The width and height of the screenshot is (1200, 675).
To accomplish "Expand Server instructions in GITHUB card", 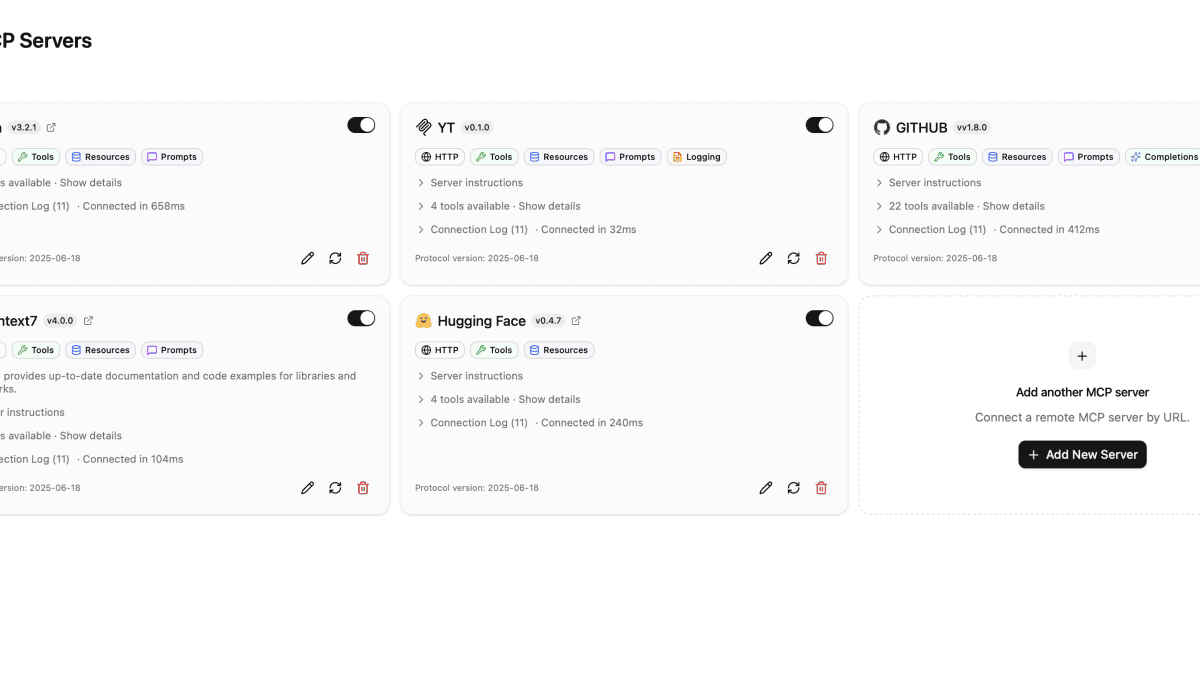I will (927, 183).
